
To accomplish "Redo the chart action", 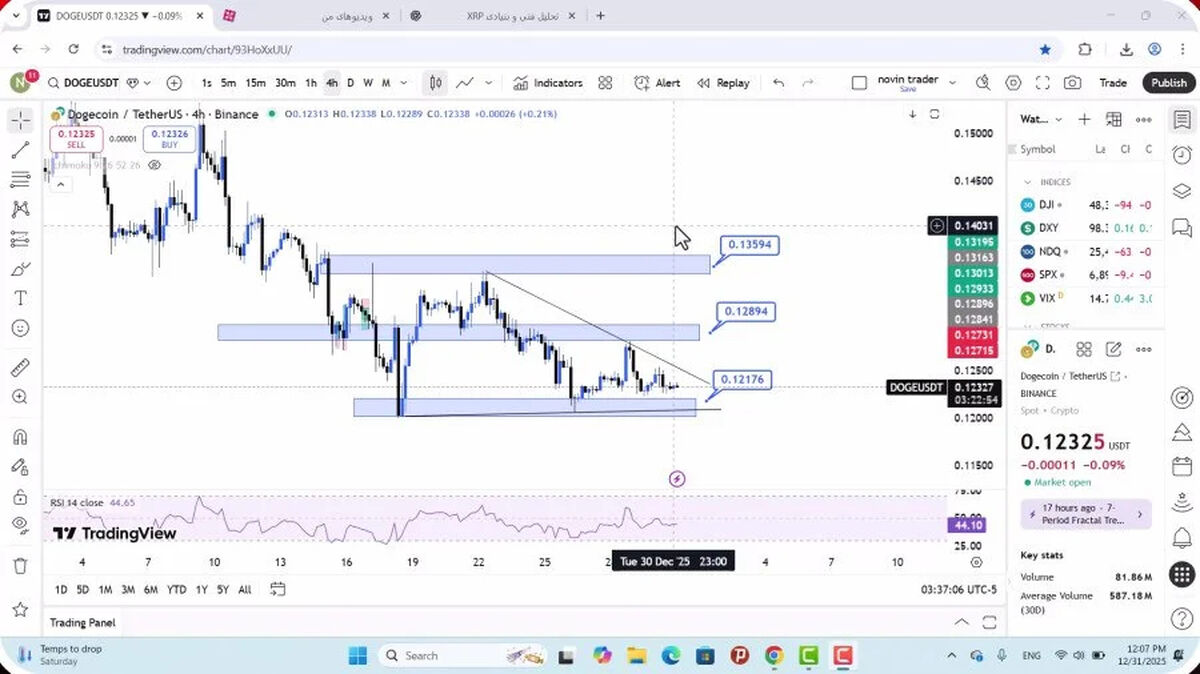I will pos(808,83).
